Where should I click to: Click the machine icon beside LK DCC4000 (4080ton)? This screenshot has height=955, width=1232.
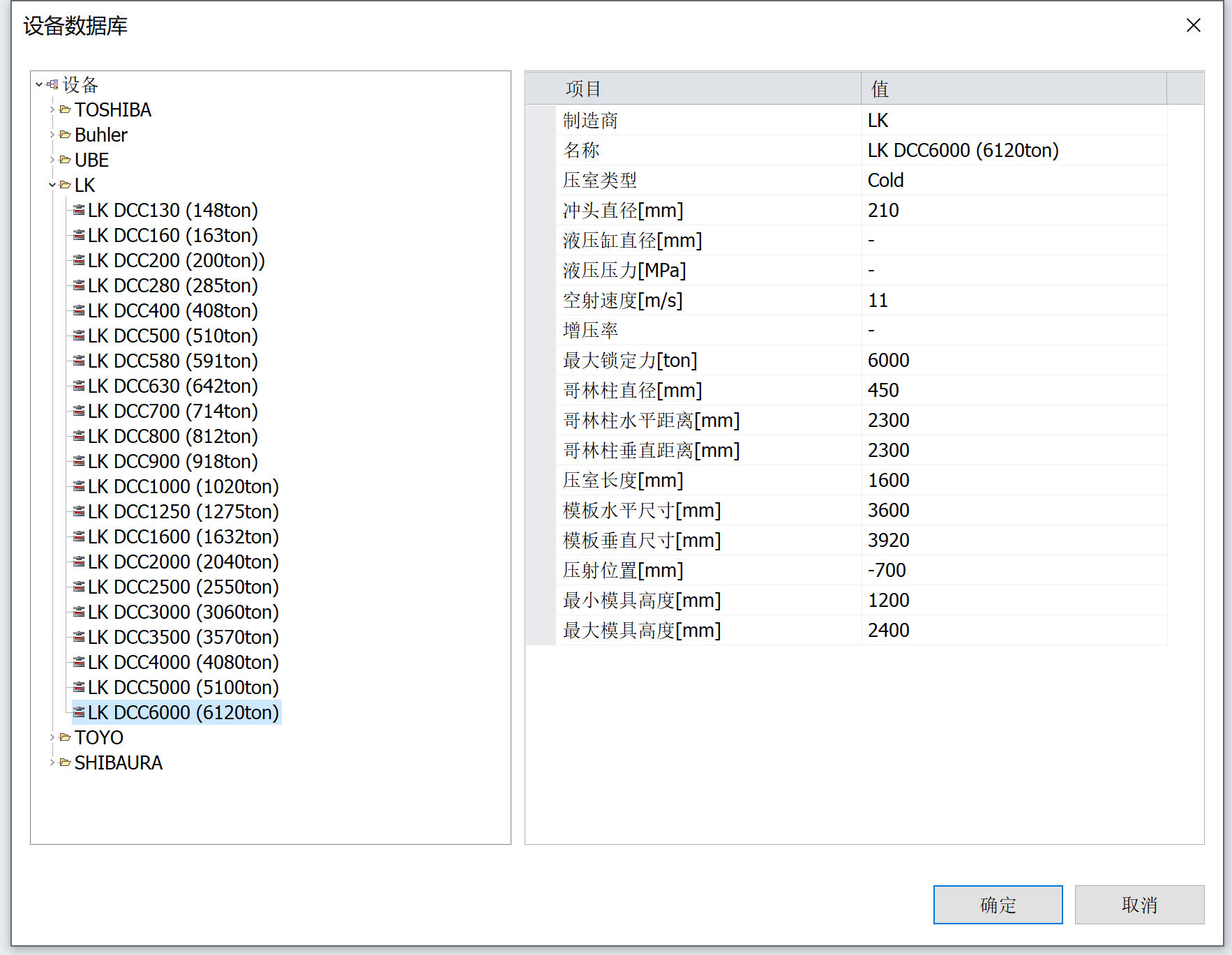tap(79, 662)
